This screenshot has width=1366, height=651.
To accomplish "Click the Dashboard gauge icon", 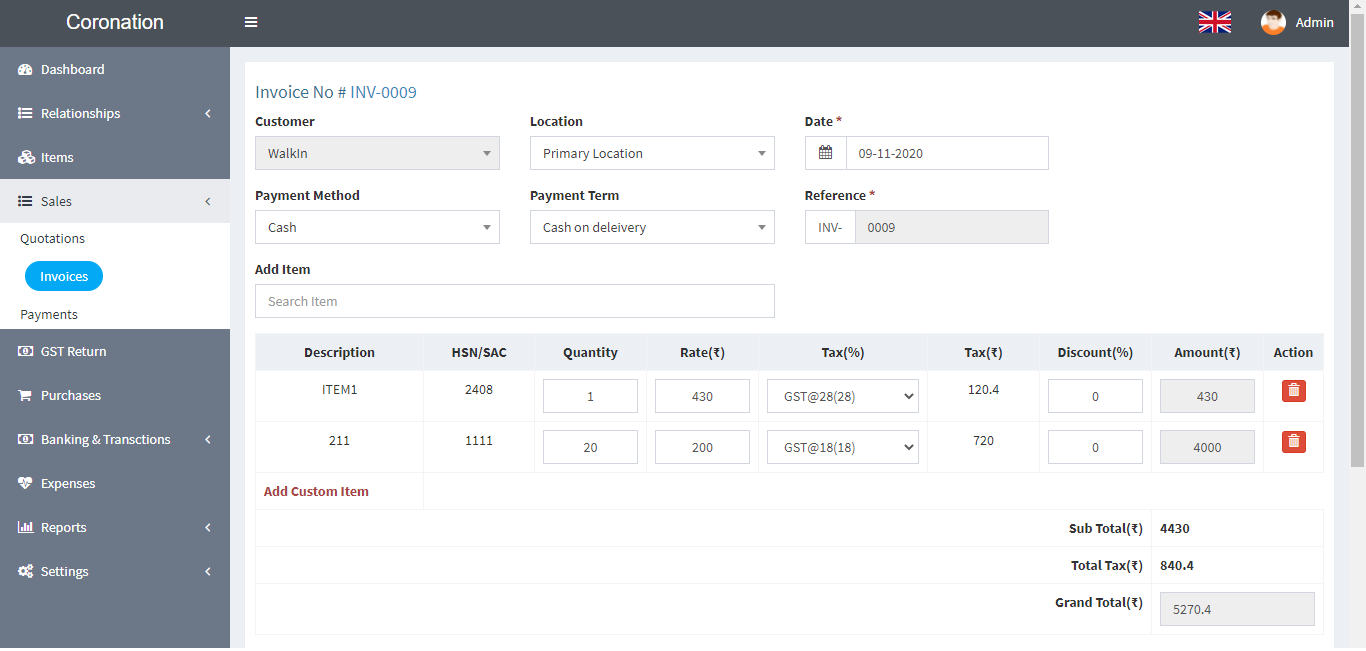I will 26,69.
